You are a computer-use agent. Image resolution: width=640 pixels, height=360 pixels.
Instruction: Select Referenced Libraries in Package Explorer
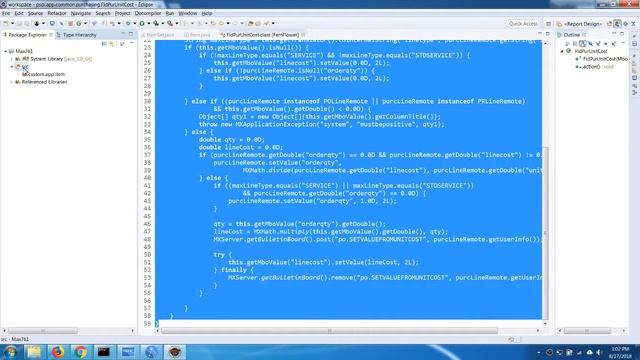coord(41,82)
